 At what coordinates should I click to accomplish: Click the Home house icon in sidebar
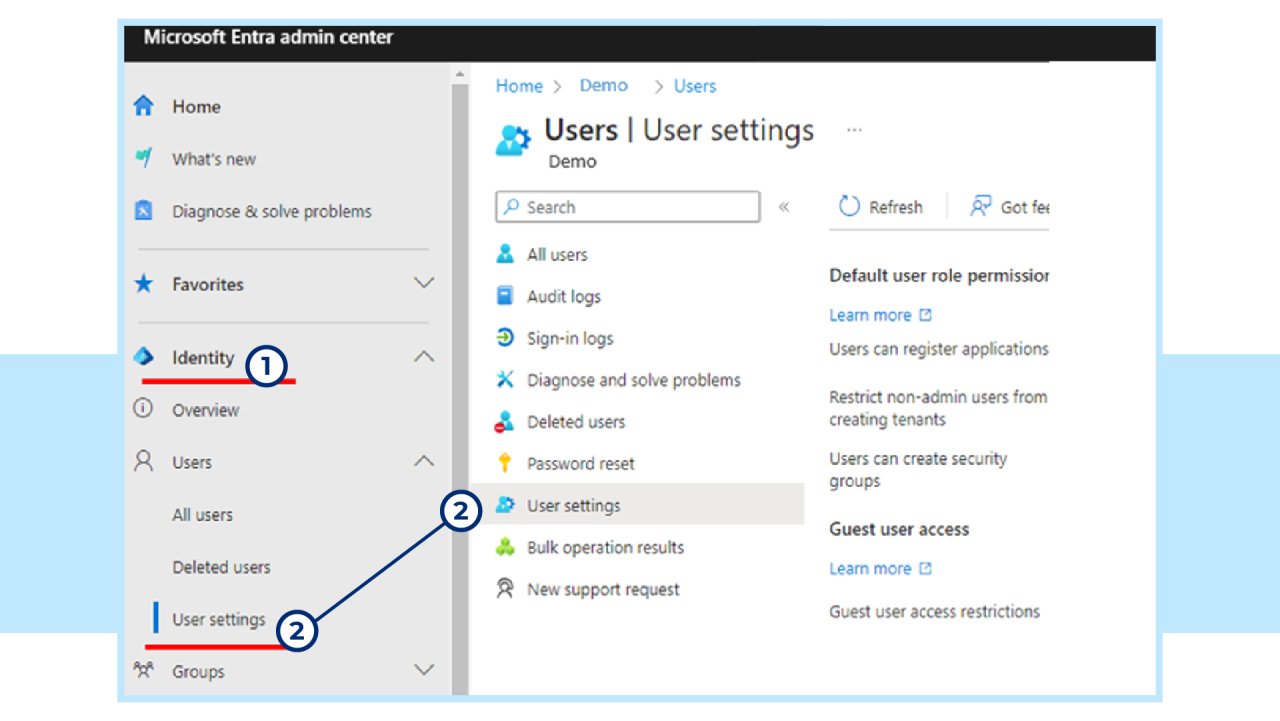point(145,106)
